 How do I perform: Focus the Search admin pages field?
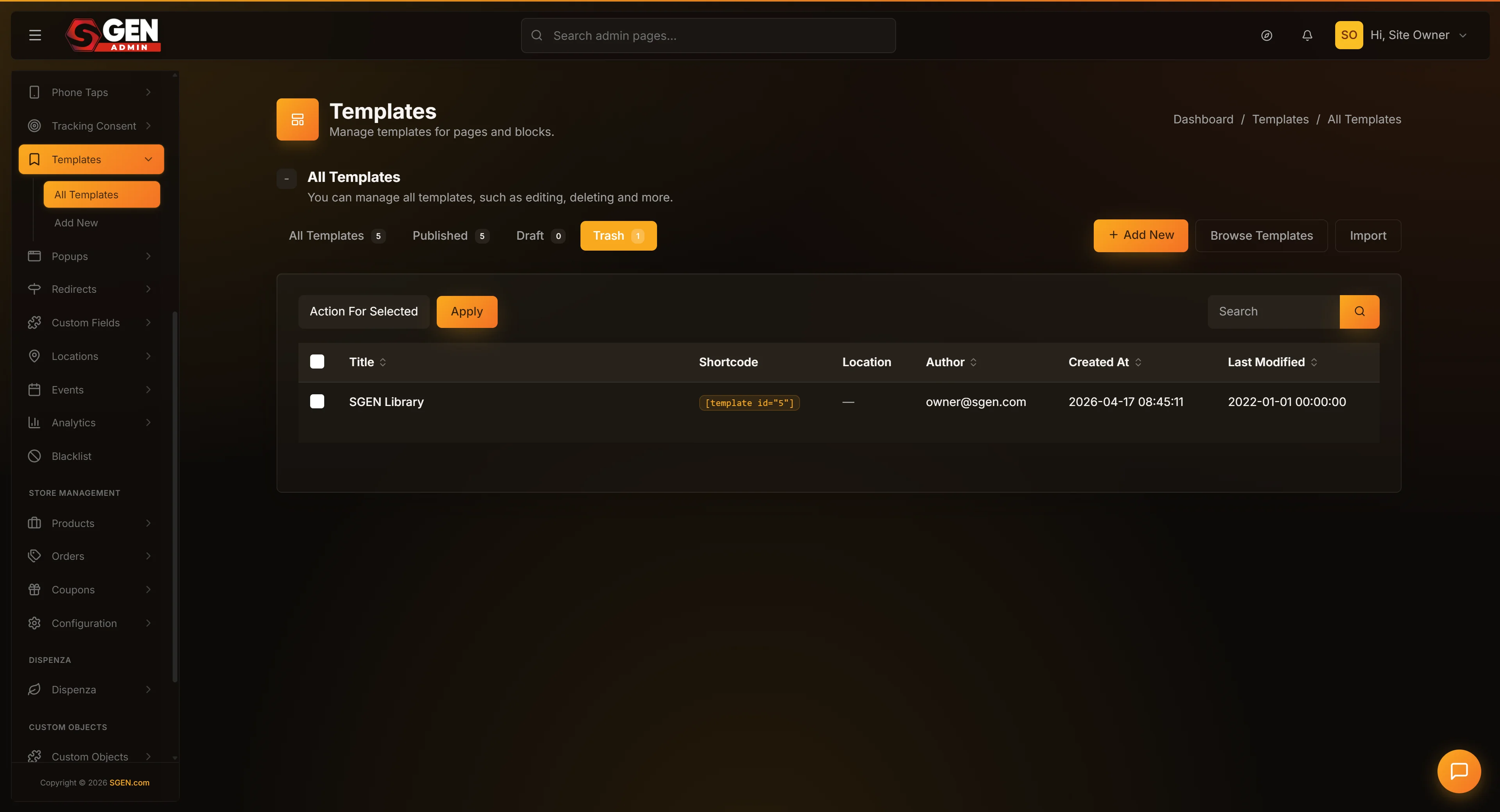pos(708,36)
